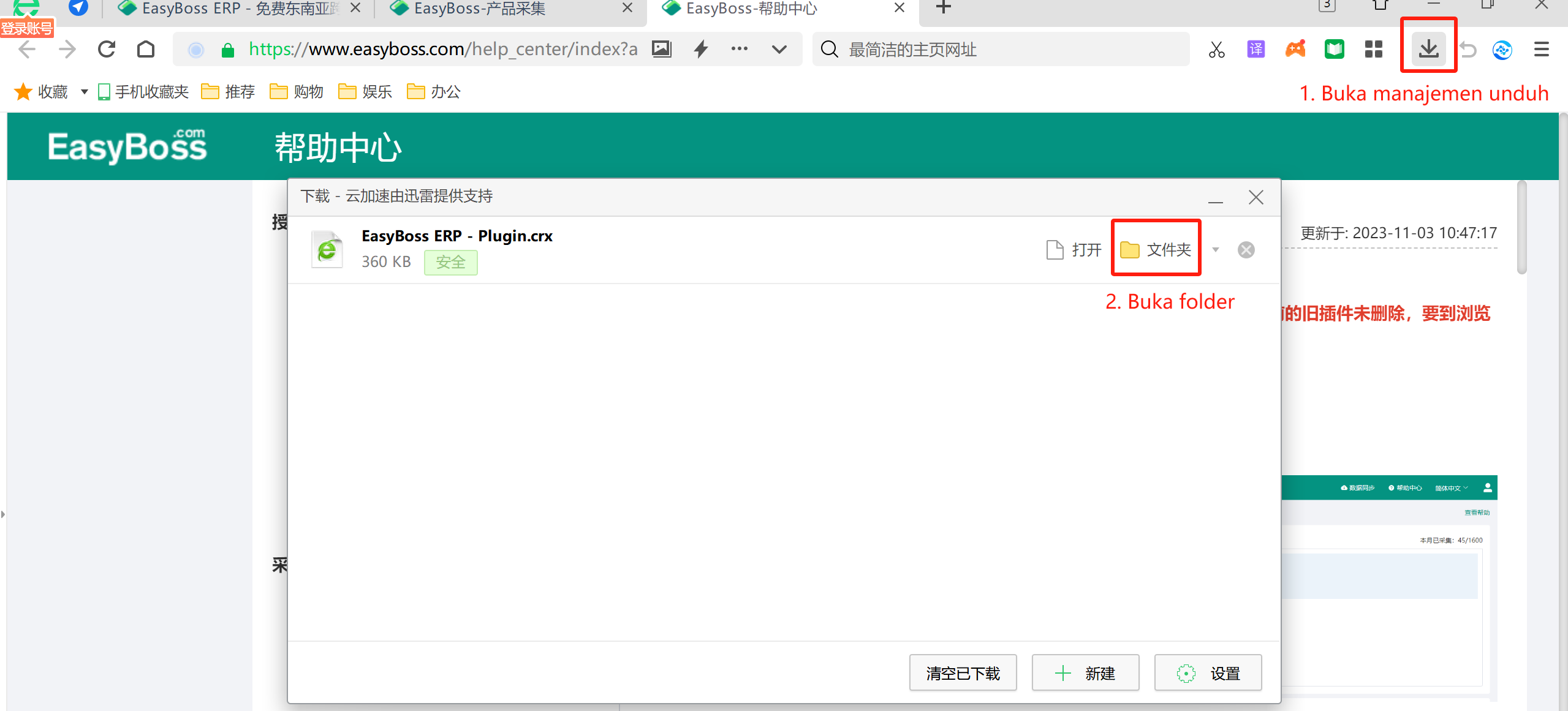The height and width of the screenshot is (711, 1568).
Task: Click the 更新于 timestamp text
Action: [x=1398, y=233]
